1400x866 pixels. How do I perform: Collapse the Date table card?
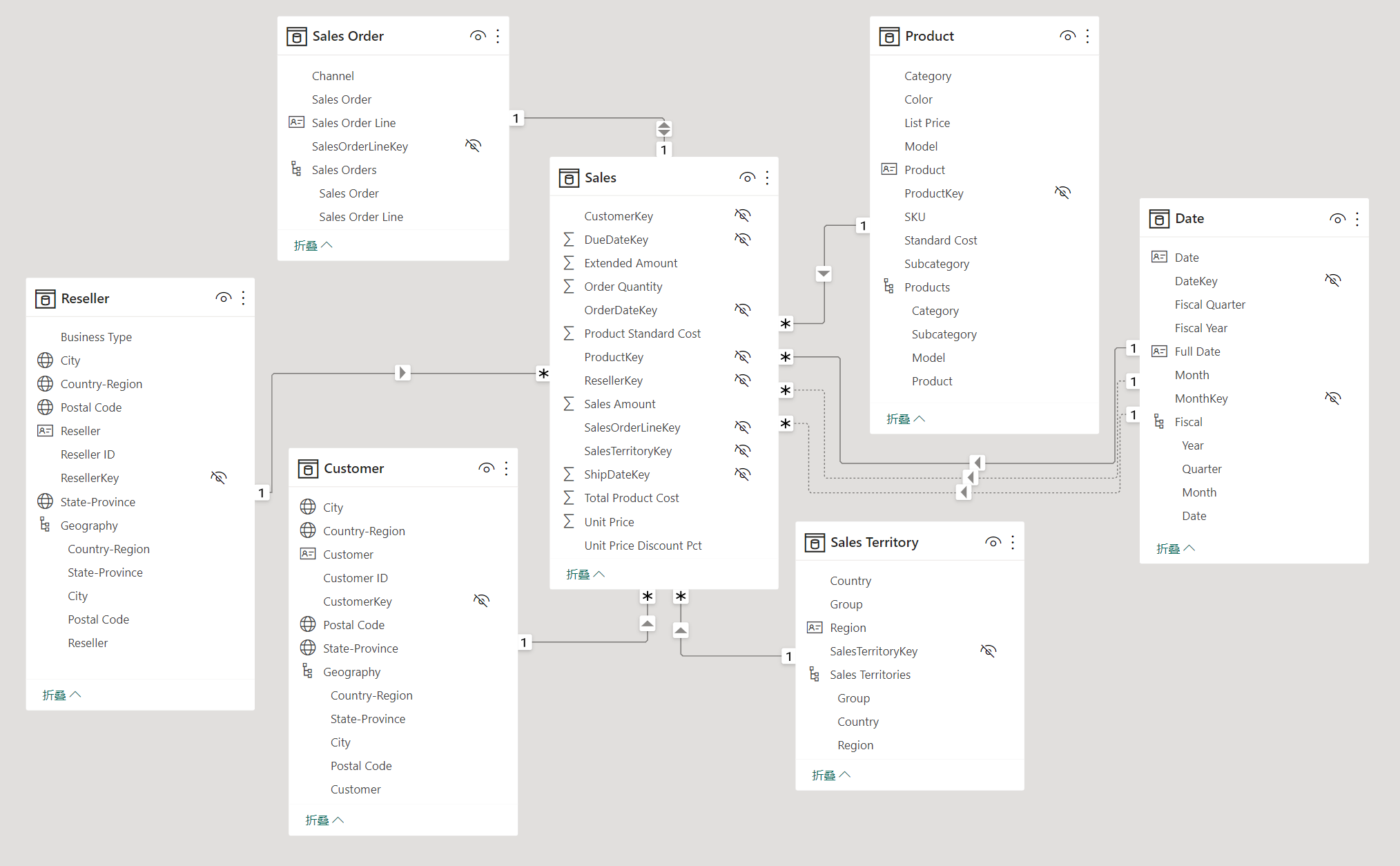tap(1175, 548)
